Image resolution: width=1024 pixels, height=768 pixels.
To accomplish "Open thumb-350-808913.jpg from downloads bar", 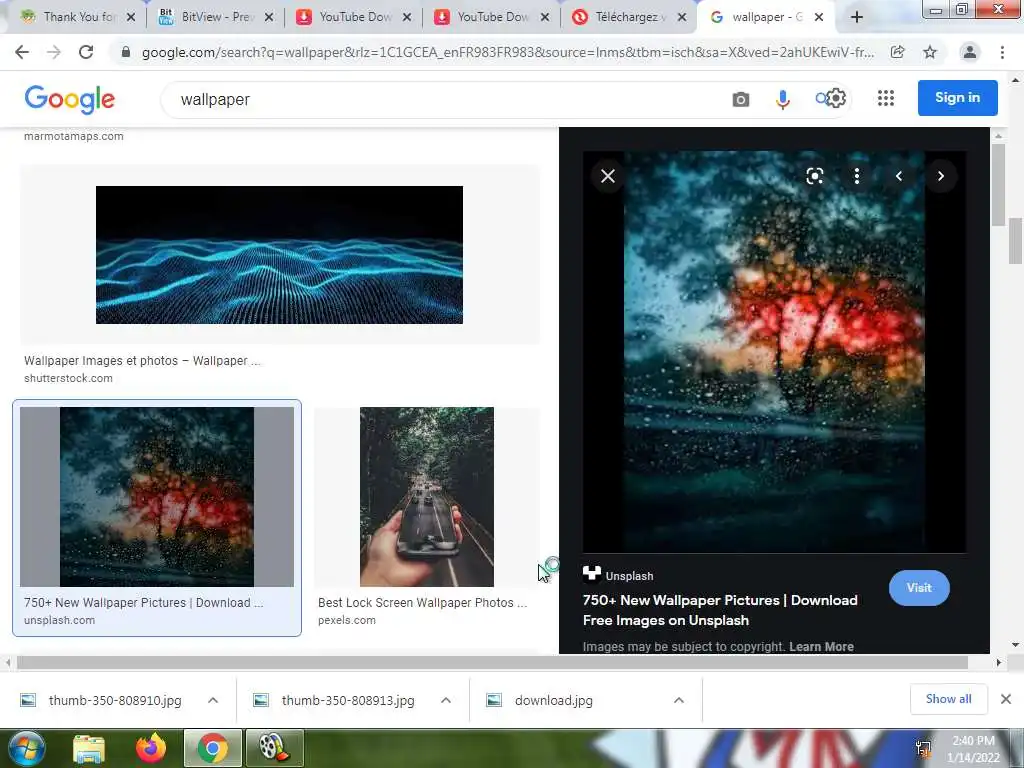I will pyautogui.click(x=348, y=700).
